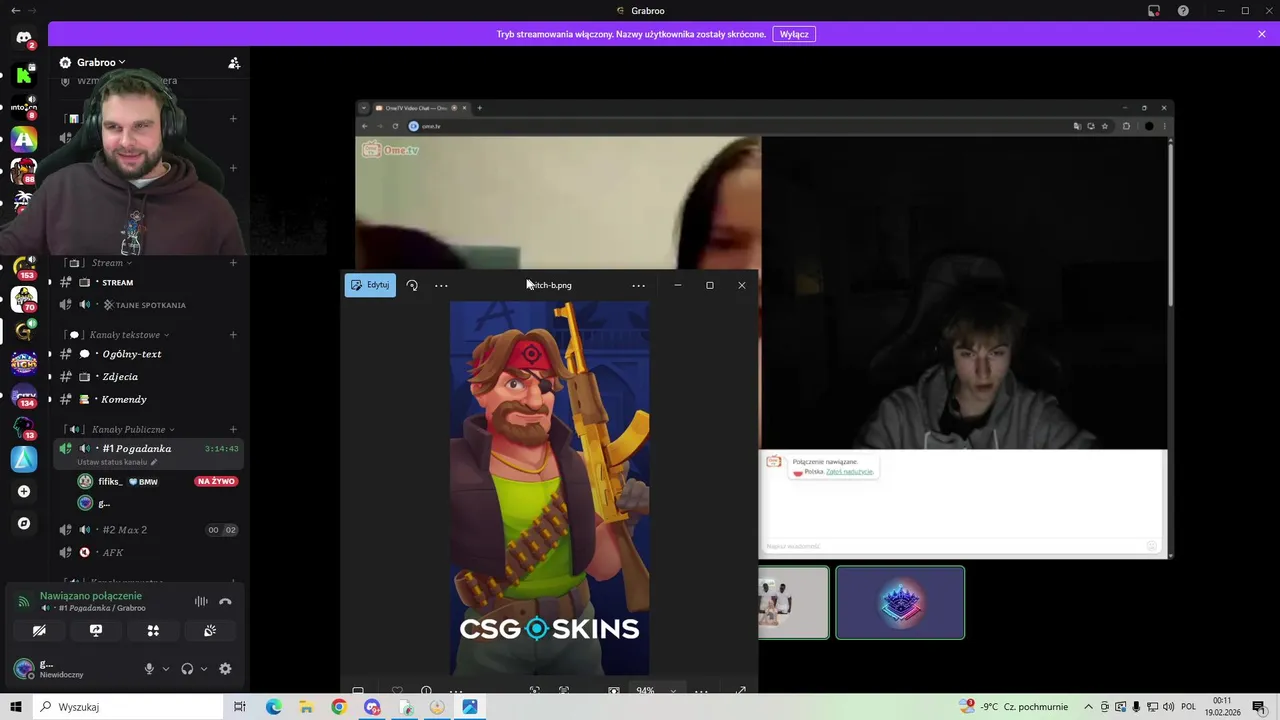The image size is (1280, 720).
Task: Enter fullscreen in Photos viewer
Action: 740,691
